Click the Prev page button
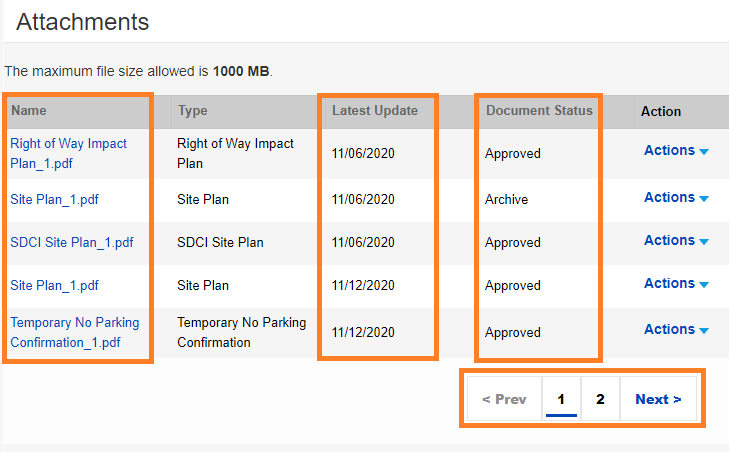Viewport: 729px width, 452px height. point(504,399)
